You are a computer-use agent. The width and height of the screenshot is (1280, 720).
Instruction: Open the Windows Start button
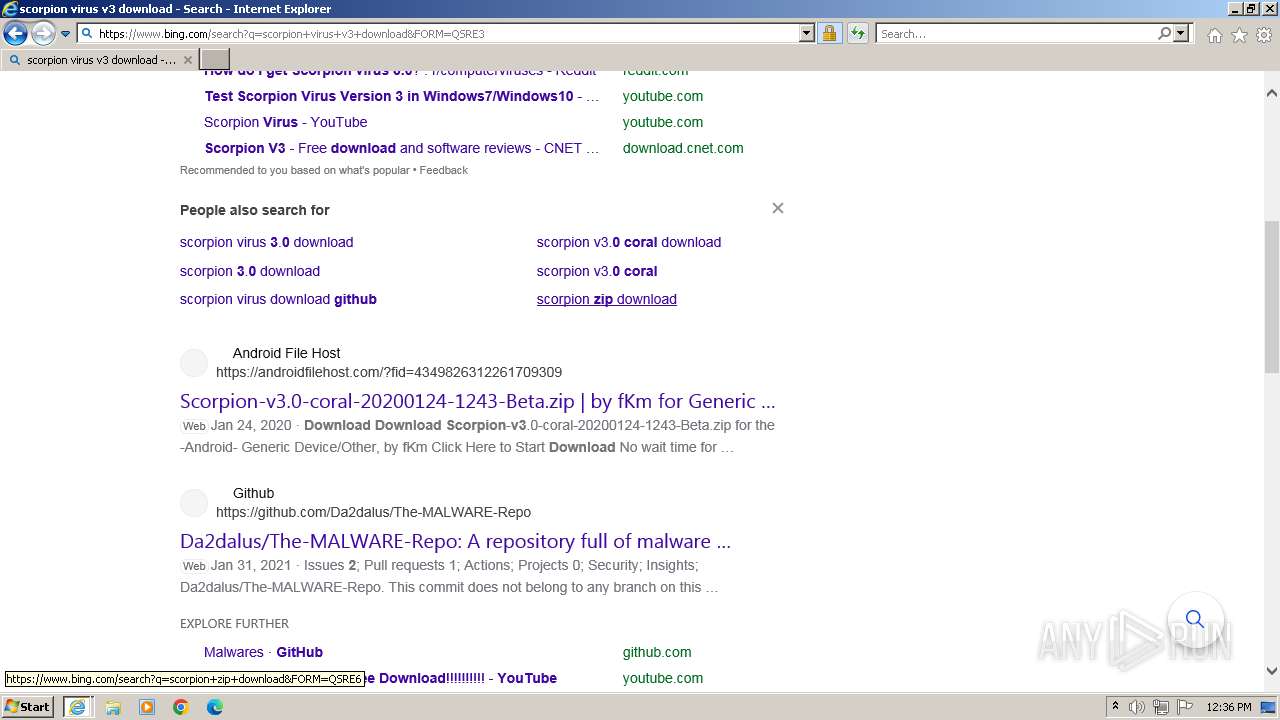click(28, 706)
